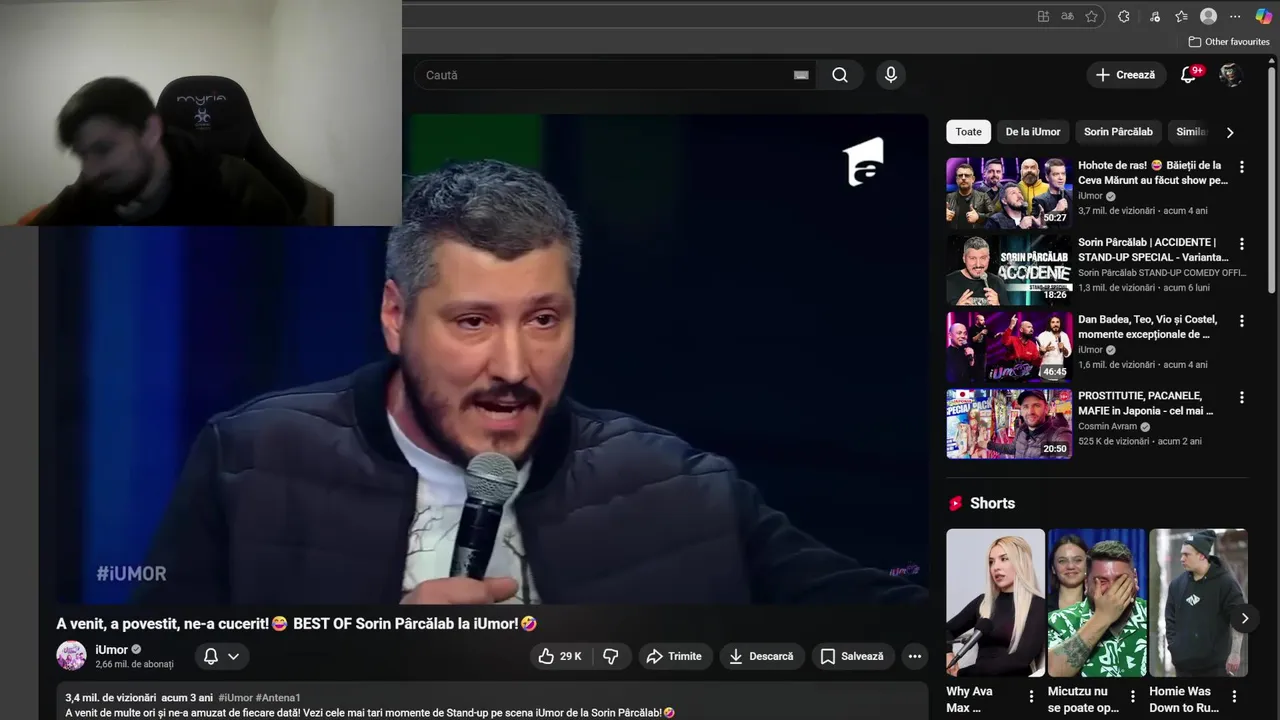
Task: Click the translate page icon in address bar
Action: (x=1067, y=16)
